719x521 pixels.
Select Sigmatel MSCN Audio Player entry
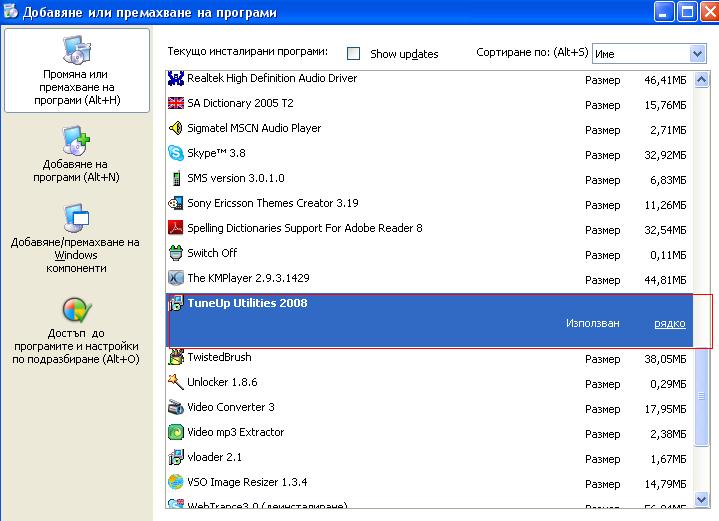429,128
